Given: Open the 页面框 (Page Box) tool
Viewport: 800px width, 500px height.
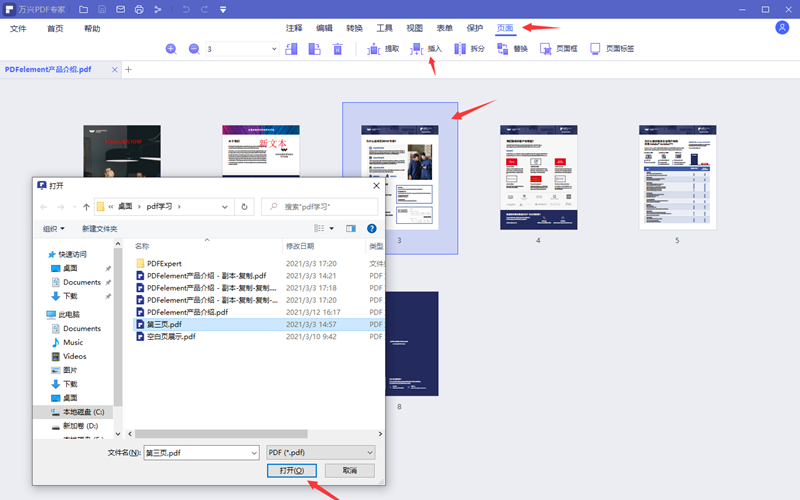Looking at the screenshot, I should (558, 48).
